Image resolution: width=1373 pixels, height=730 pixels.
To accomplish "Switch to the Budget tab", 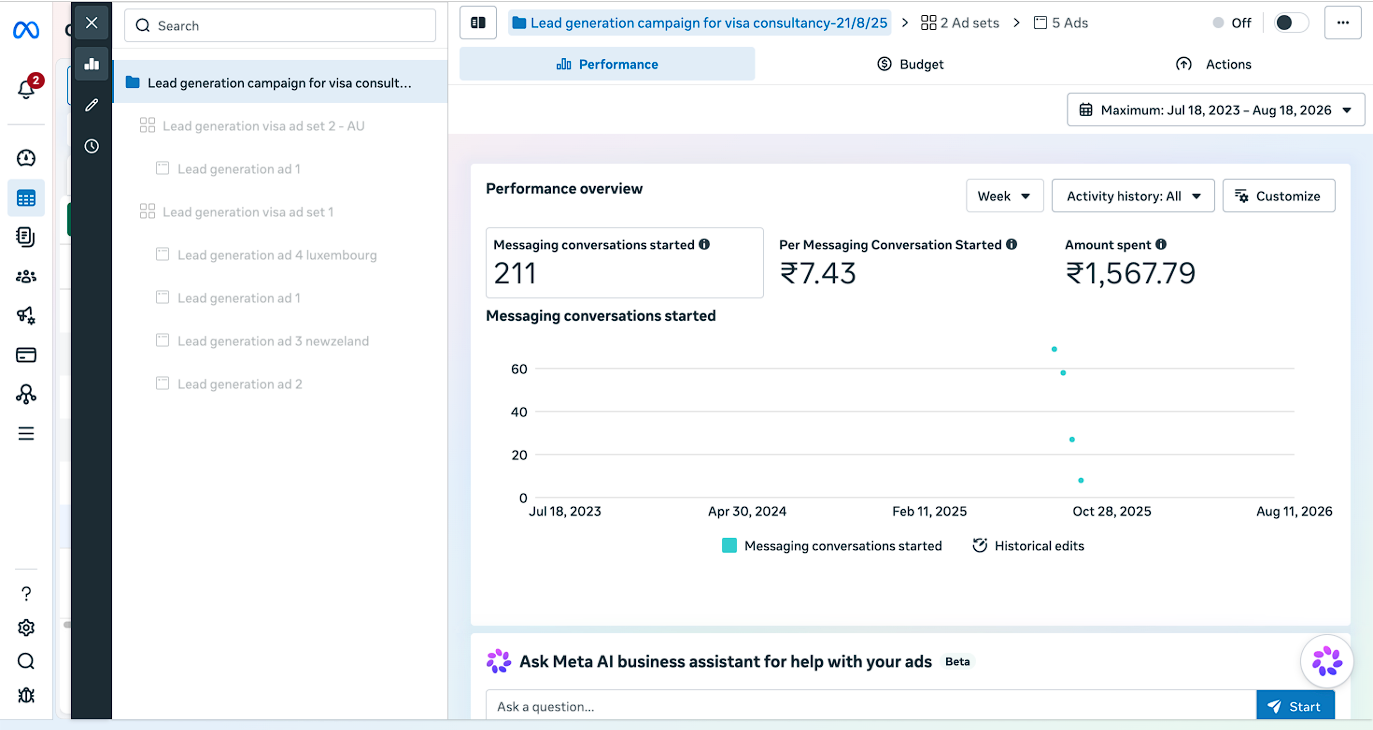I will [x=910, y=64].
